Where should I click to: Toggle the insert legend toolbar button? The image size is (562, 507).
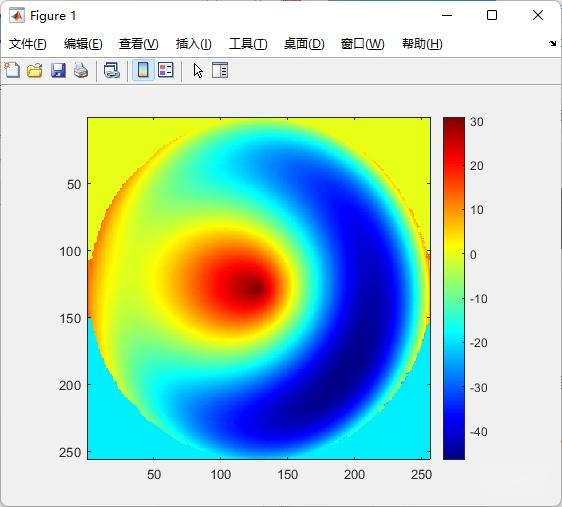tap(166, 70)
